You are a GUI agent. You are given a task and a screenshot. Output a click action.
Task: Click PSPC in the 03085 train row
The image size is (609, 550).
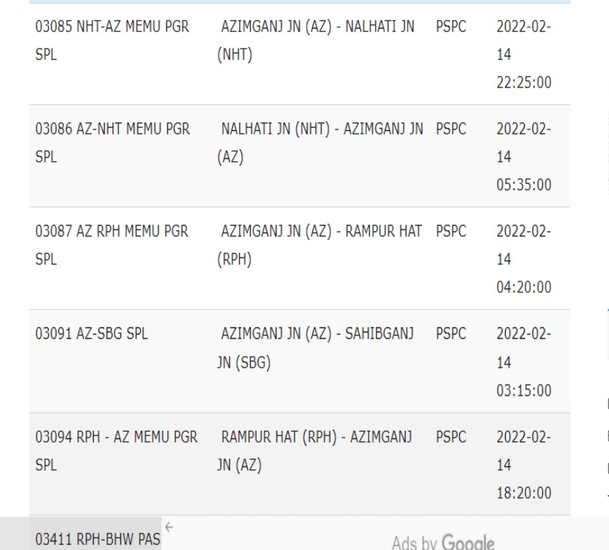(x=451, y=26)
